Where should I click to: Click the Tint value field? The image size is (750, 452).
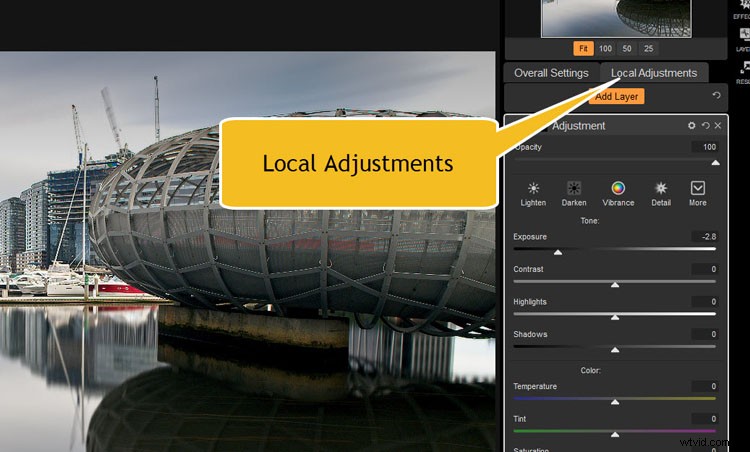705,419
